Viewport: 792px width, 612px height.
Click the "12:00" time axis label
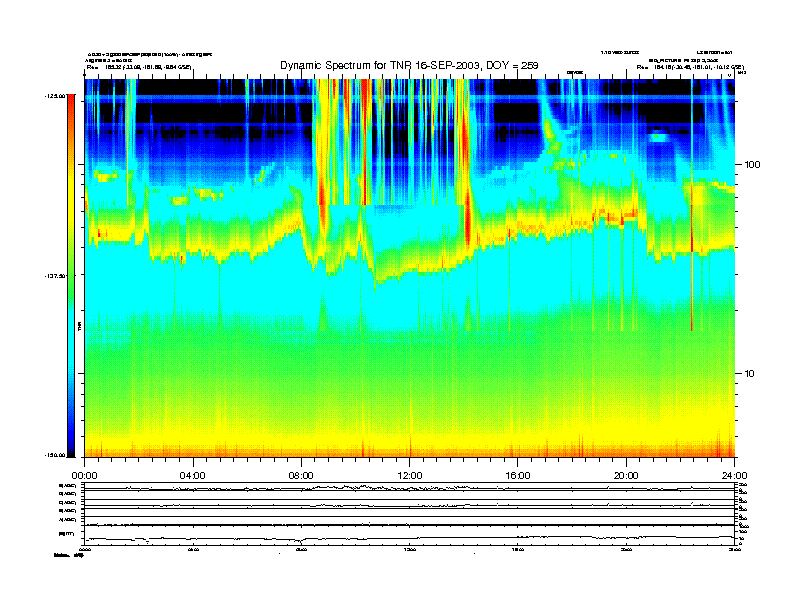[410, 476]
